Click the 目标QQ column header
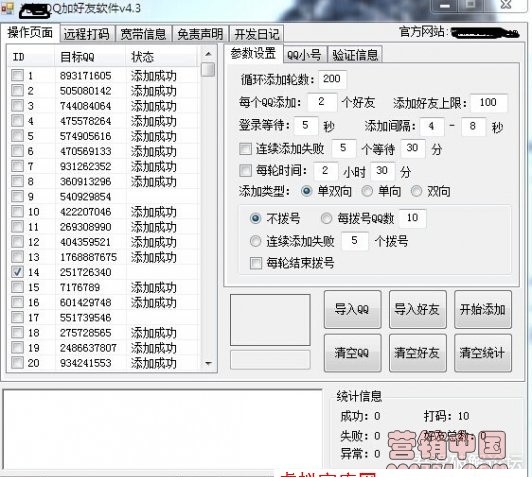This screenshot has height=500, width=532. click(x=90, y=57)
